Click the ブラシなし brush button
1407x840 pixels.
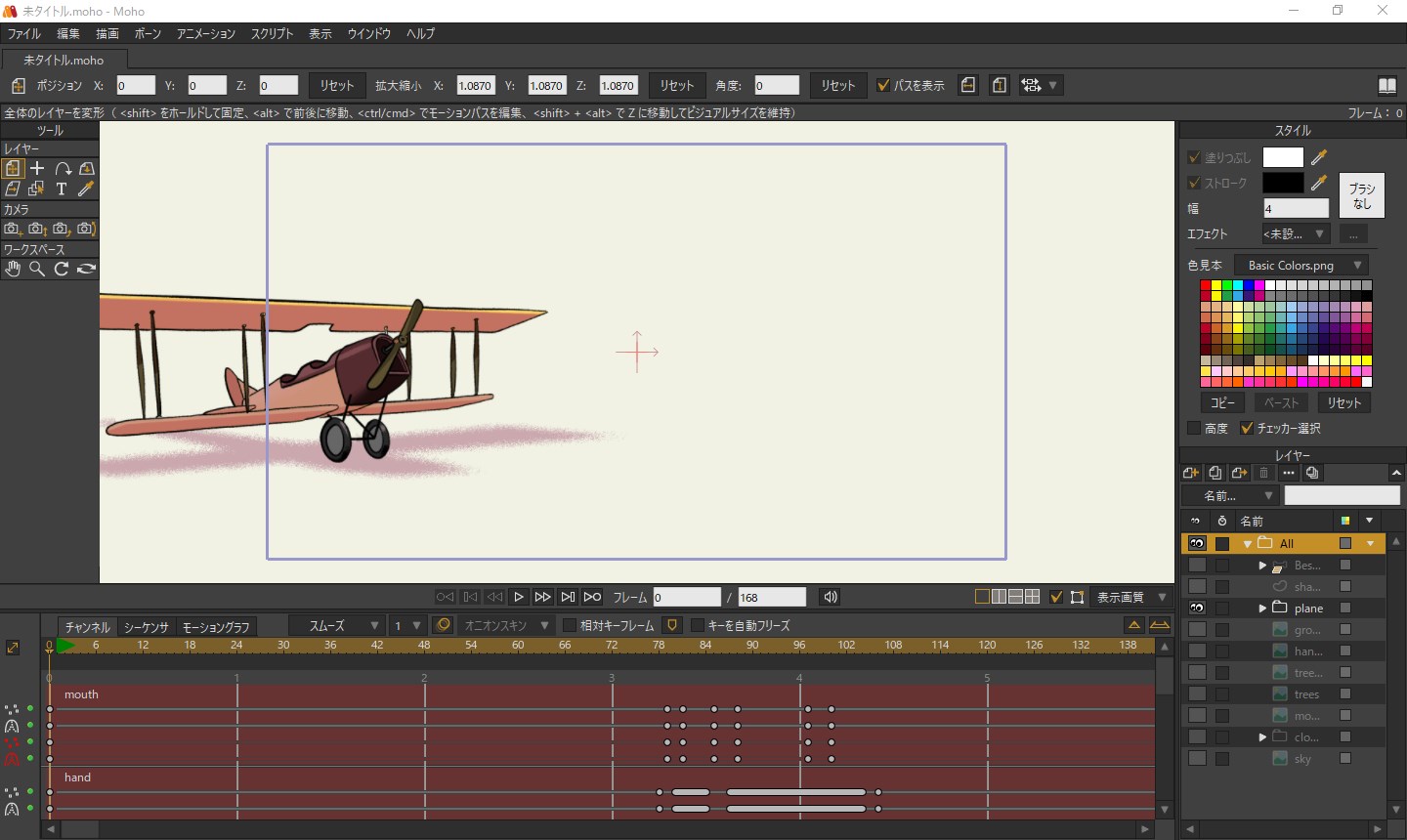click(1362, 195)
